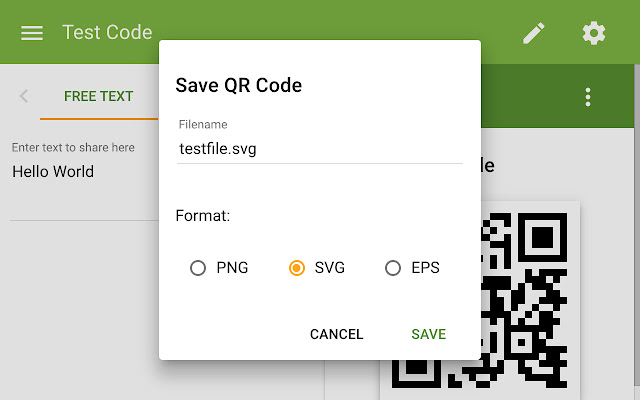Tap the left chevron beside FREE TEXT
Screen dimensions: 640x400
[x=24, y=96]
